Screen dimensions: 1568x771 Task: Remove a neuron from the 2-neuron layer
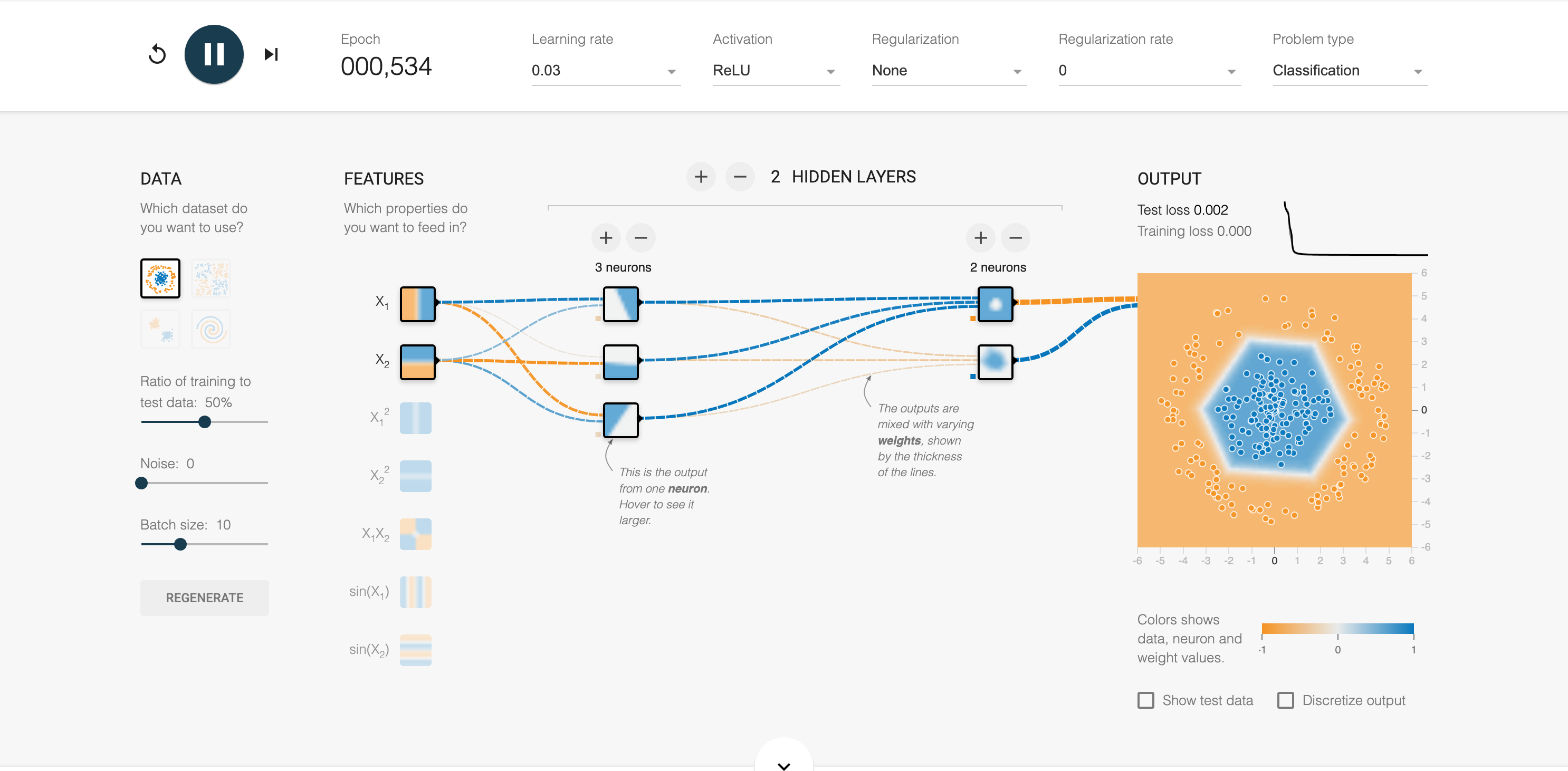point(1015,237)
